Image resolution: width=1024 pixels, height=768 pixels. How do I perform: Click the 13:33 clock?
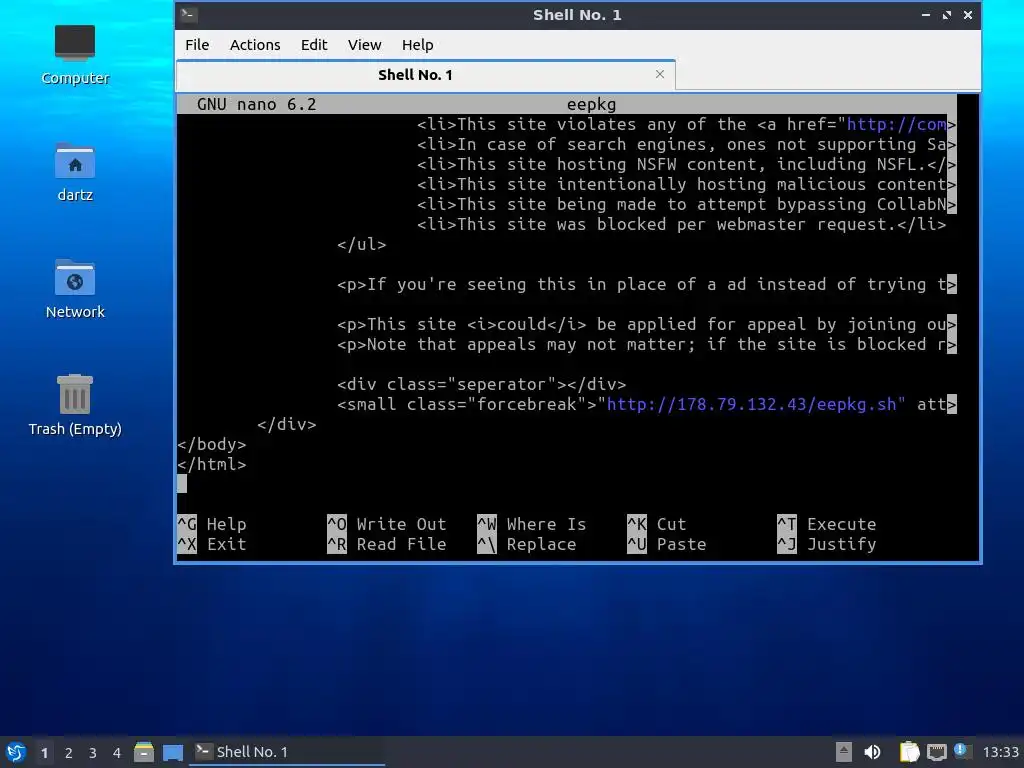click(x=1000, y=752)
